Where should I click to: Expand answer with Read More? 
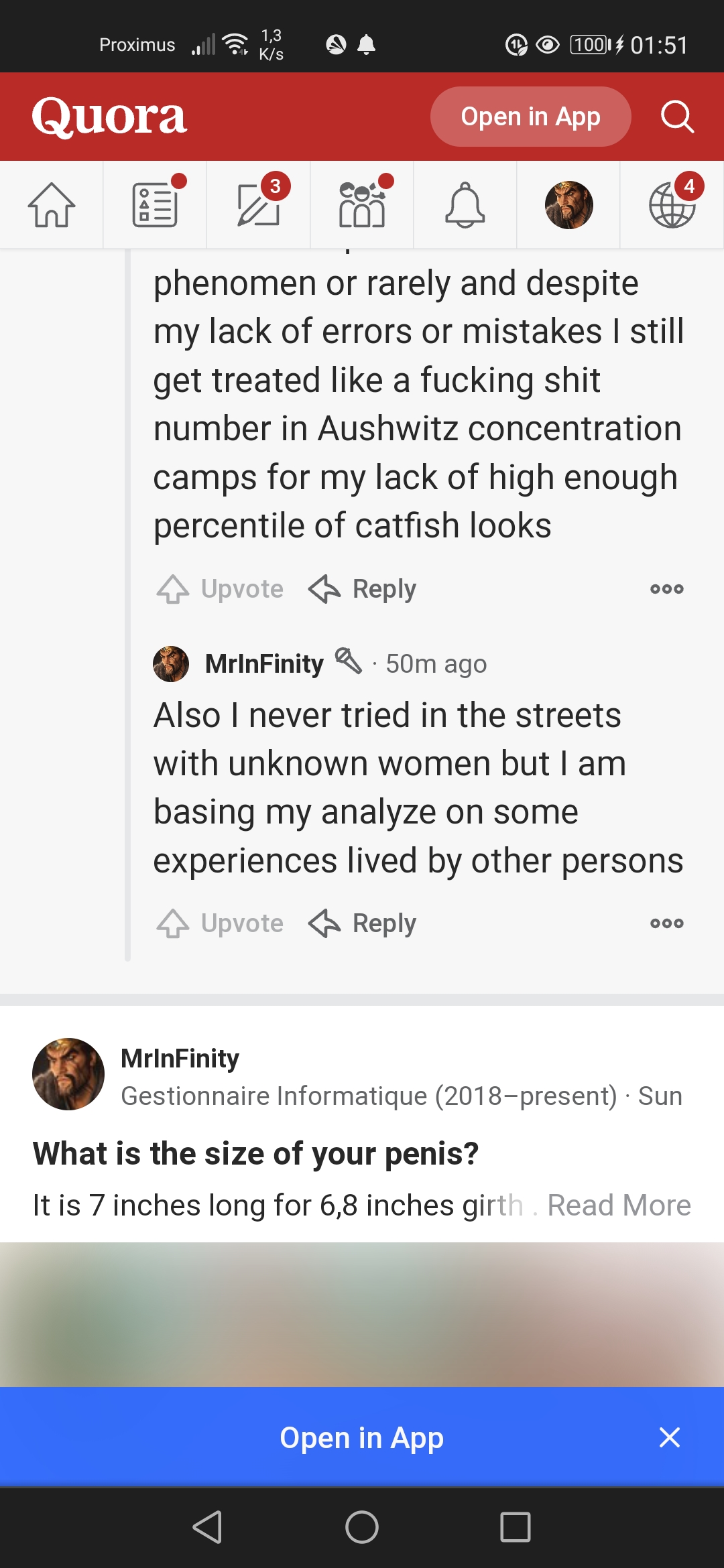(x=619, y=1205)
